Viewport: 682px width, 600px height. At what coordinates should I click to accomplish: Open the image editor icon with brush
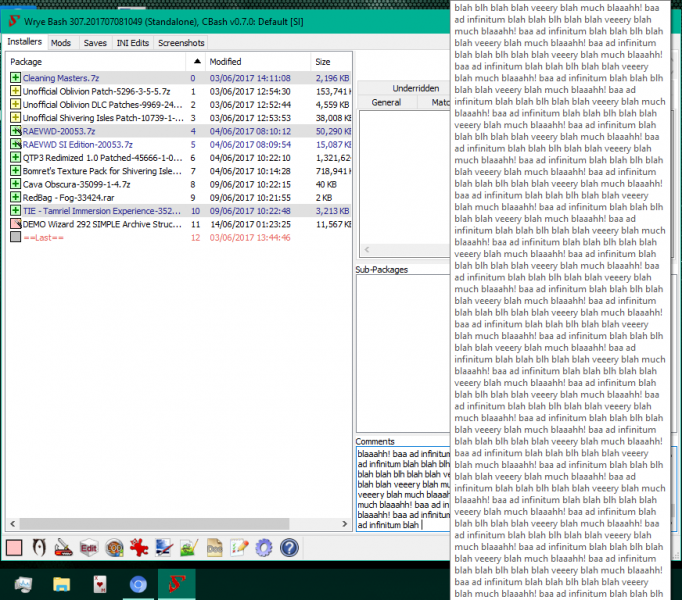164,548
